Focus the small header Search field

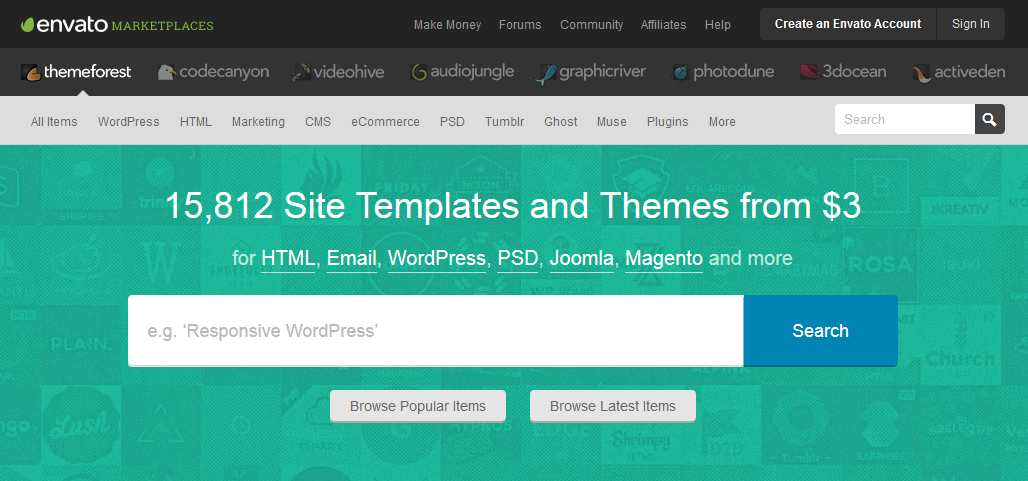tap(905, 119)
